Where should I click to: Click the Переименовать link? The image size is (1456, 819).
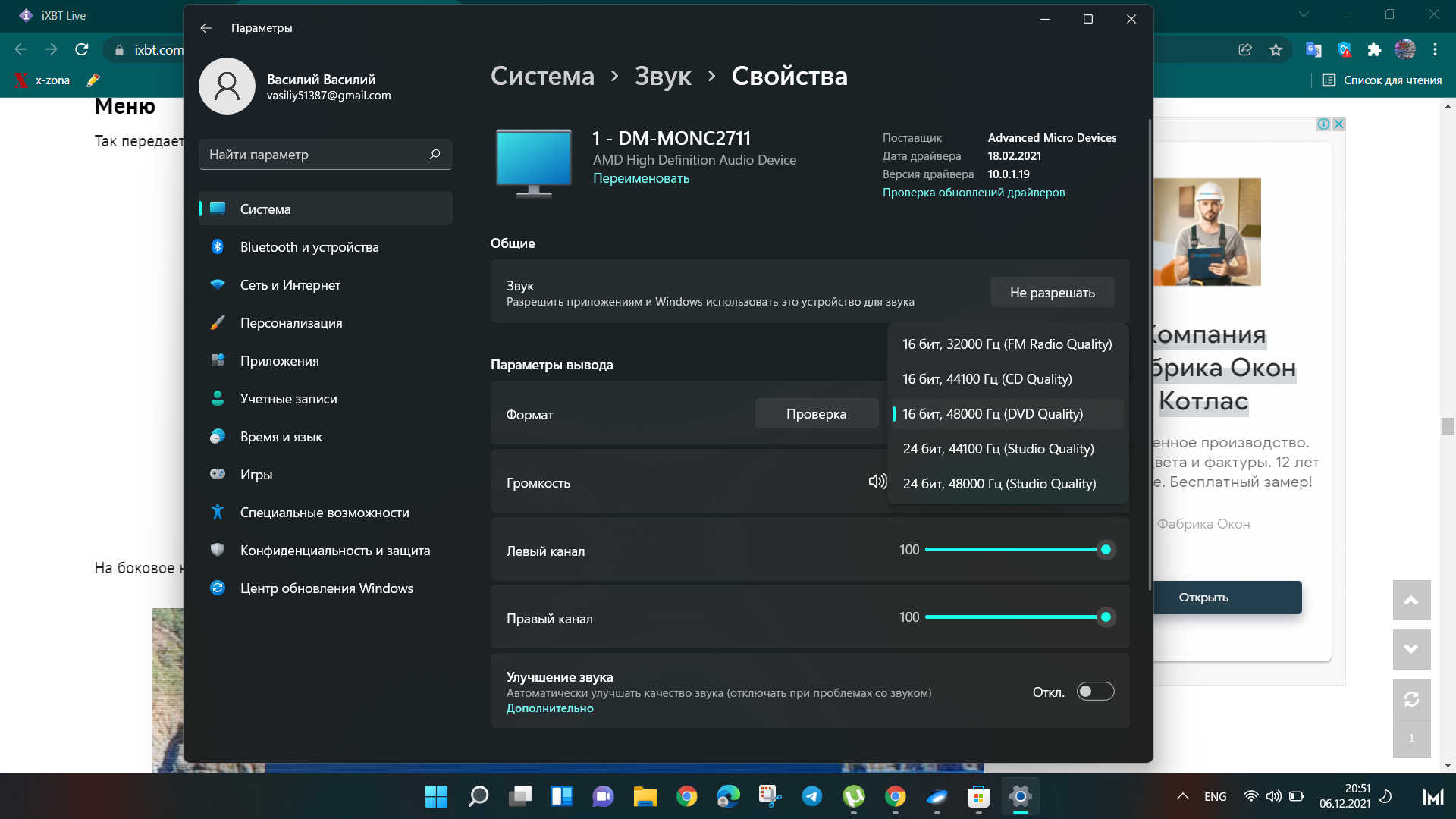[641, 178]
